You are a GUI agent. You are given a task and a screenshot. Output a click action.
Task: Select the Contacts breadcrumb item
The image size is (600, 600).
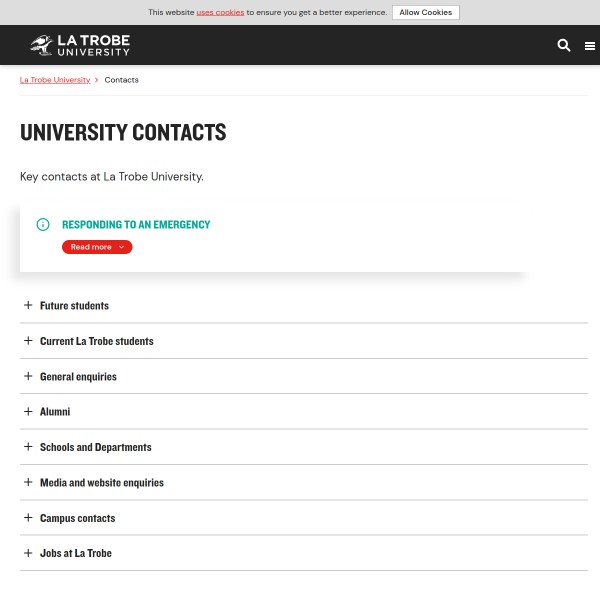click(122, 80)
